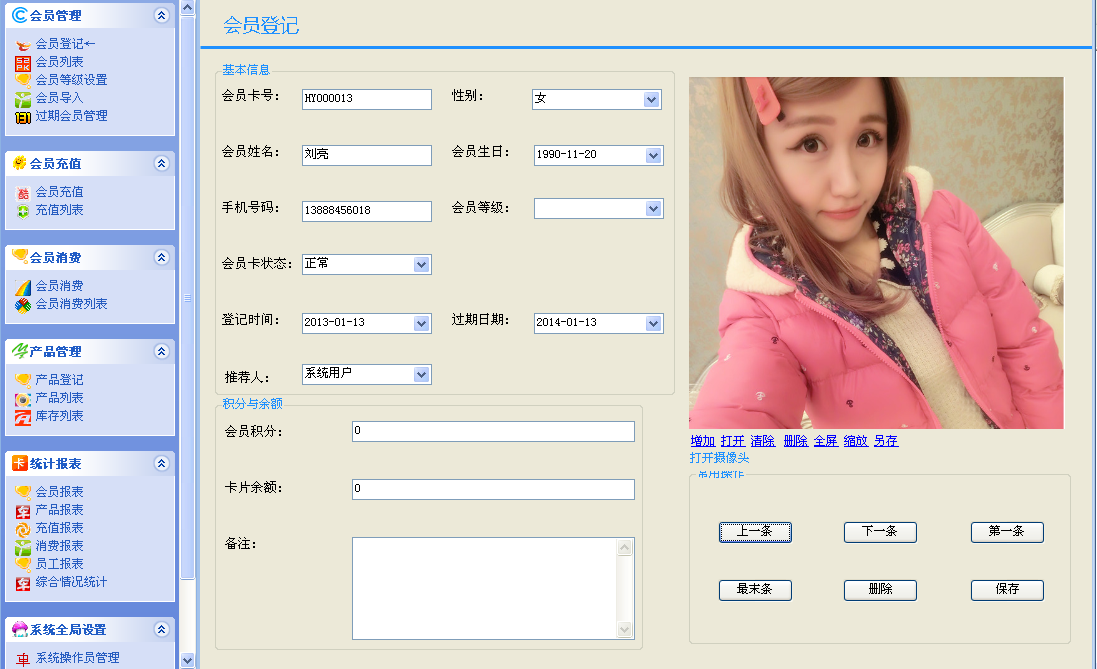The height and width of the screenshot is (669, 1097).
Task: Click the 下一条 button
Action: [880, 532]
